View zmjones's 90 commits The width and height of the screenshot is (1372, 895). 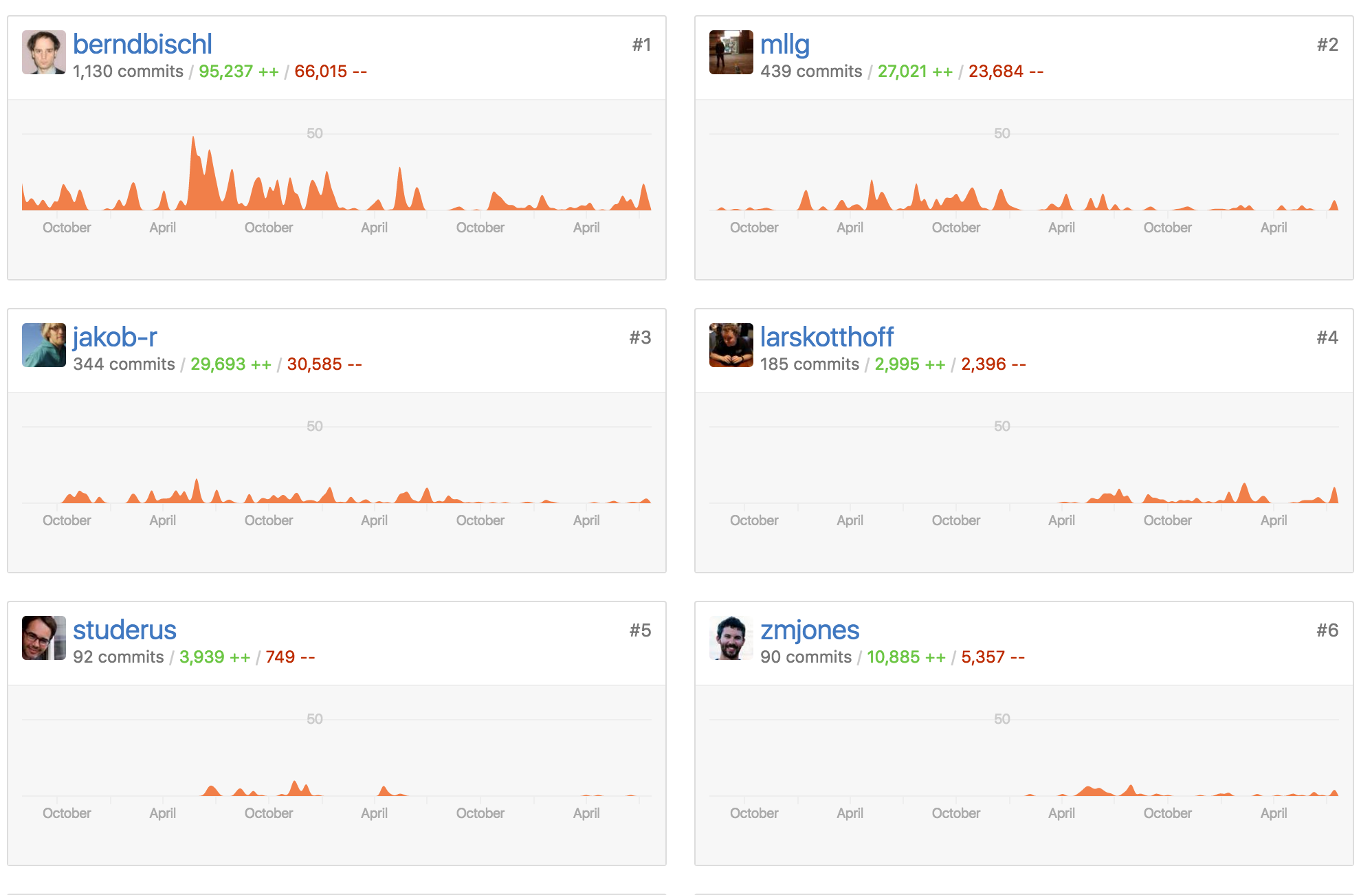806,657
